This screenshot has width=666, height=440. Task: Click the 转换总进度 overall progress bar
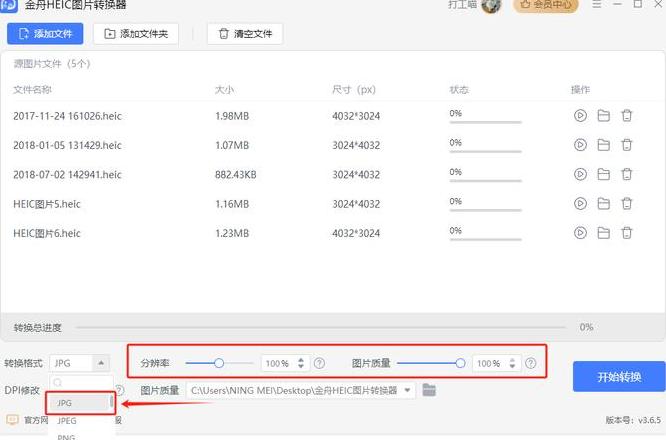[321, 327]
